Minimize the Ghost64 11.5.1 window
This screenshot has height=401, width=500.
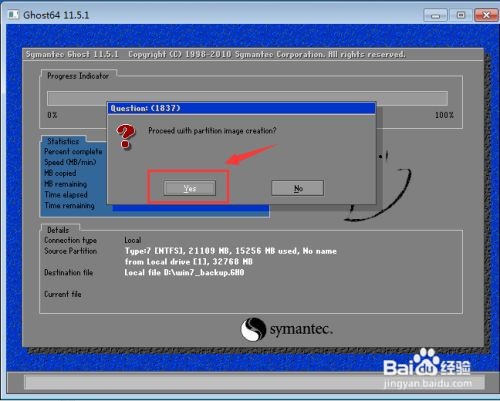(435, 15)
